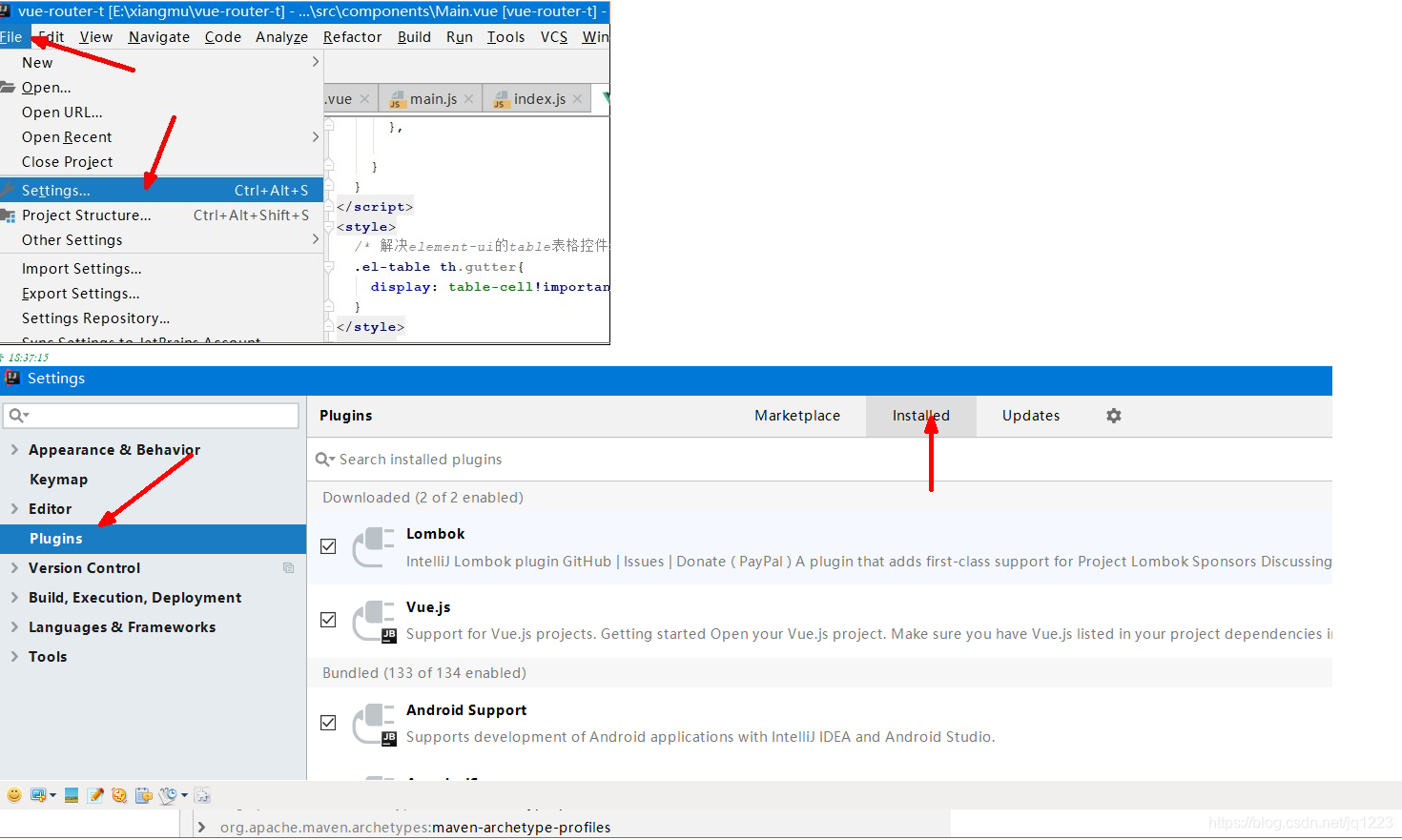1402x840 pixels.
Task: Click the Android Support plugin icon
Action: click(x=374, y=724)
